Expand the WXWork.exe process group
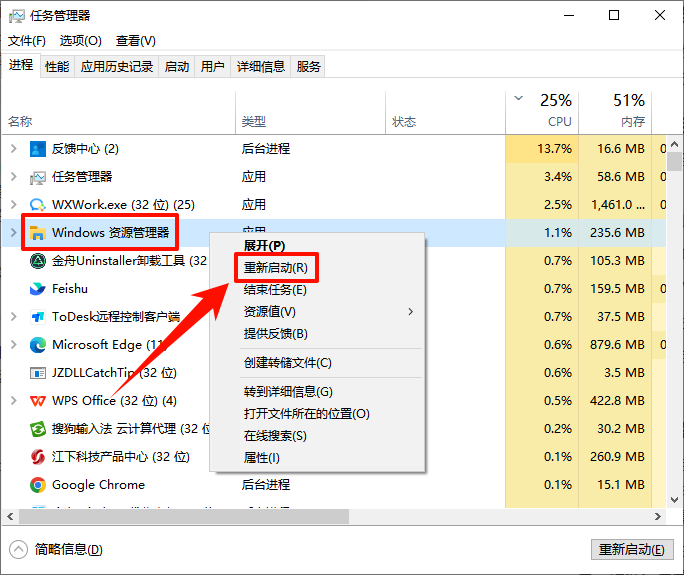The image size is (684, 575). 14,205
